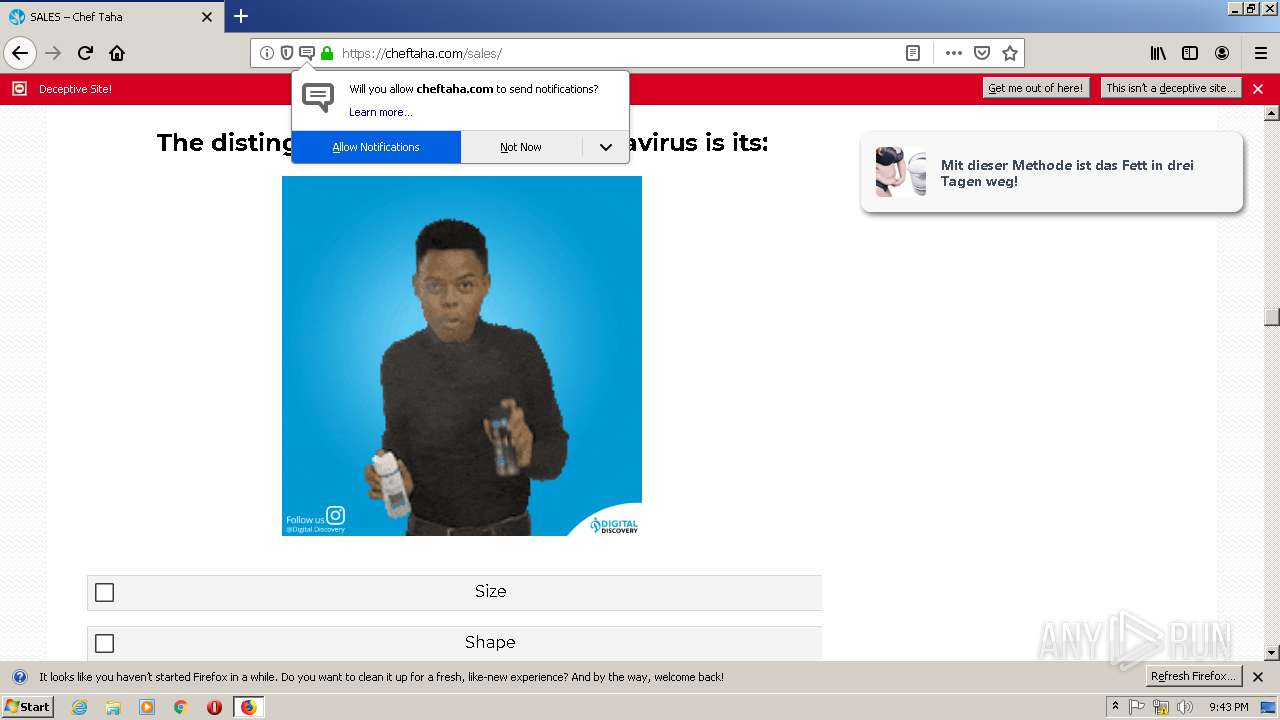The height and width of the screenshot is (720, 1280).
Task: Click the Show desktop button on the taskbar
Action: click(x=1269, y=707)
